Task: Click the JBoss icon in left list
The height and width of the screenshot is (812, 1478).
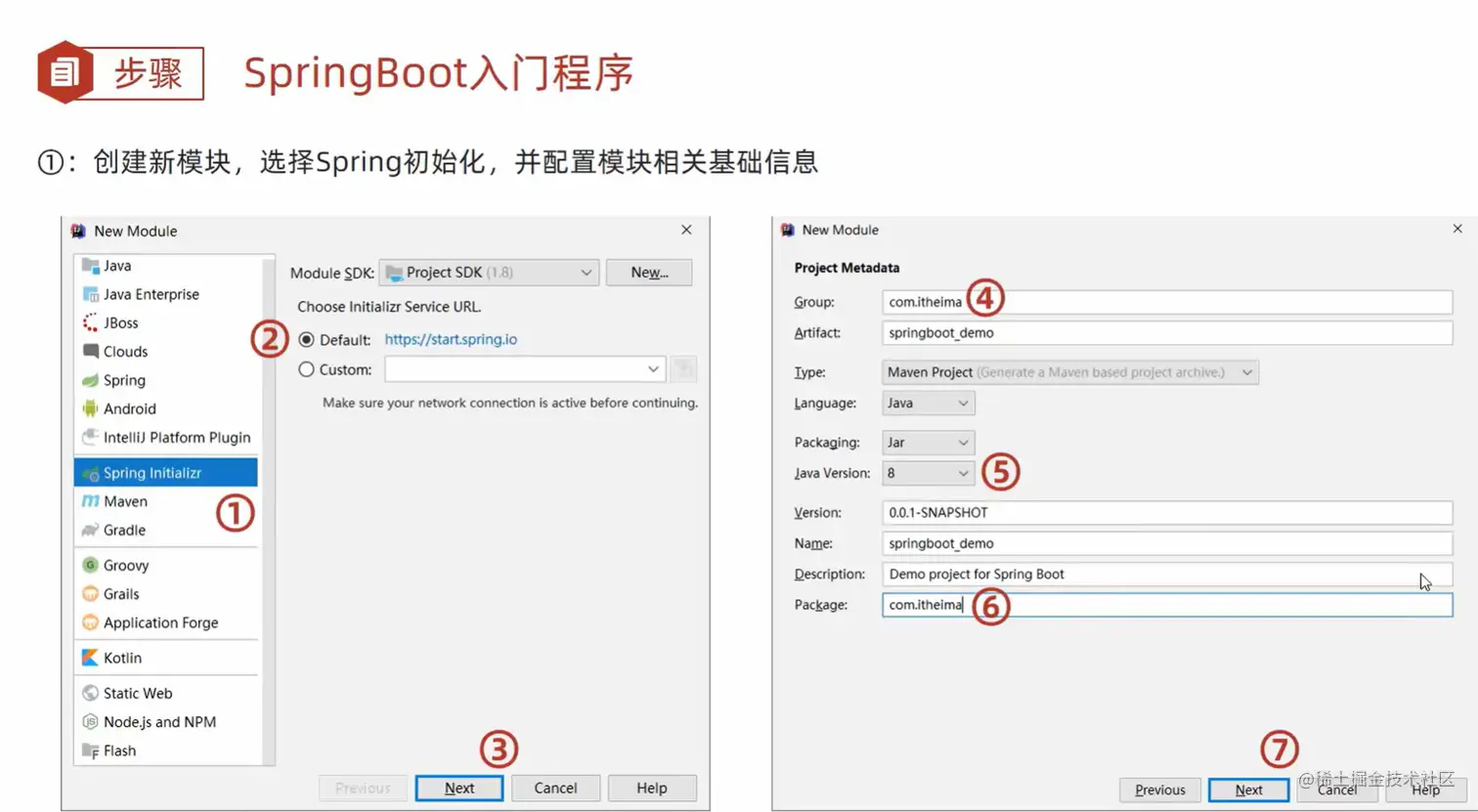Action: 91,322
